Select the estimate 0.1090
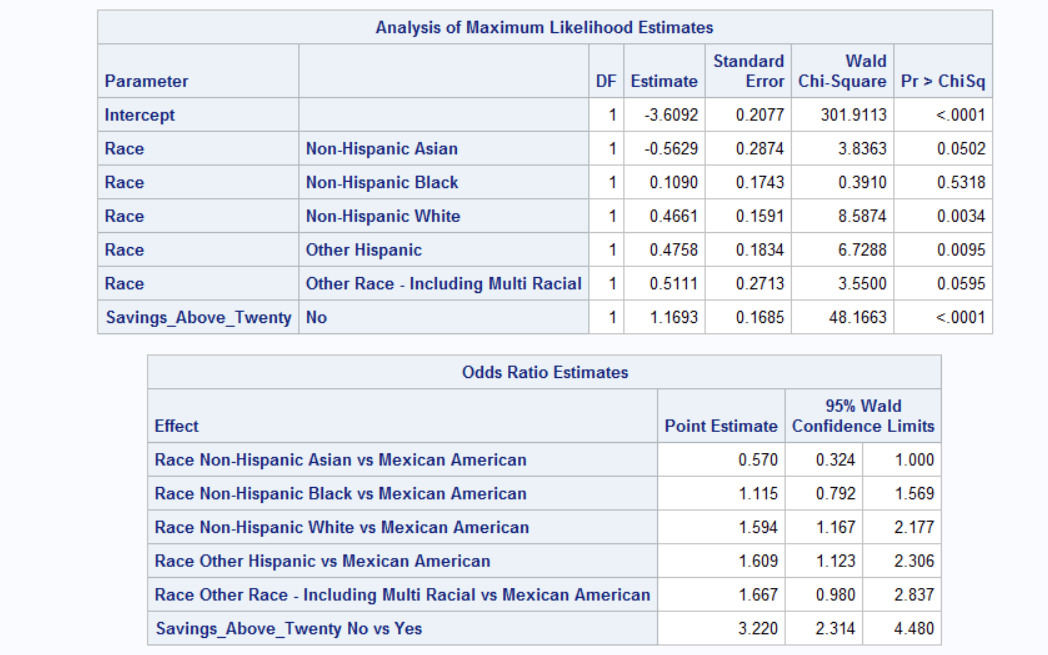The image size is (1048, 655). click(674, 182)
